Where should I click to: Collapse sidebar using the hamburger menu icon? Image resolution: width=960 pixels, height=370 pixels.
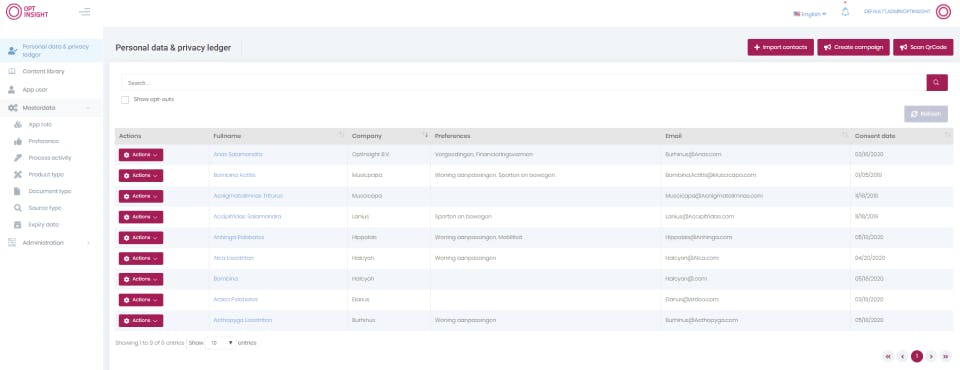[x=84, y=12]
